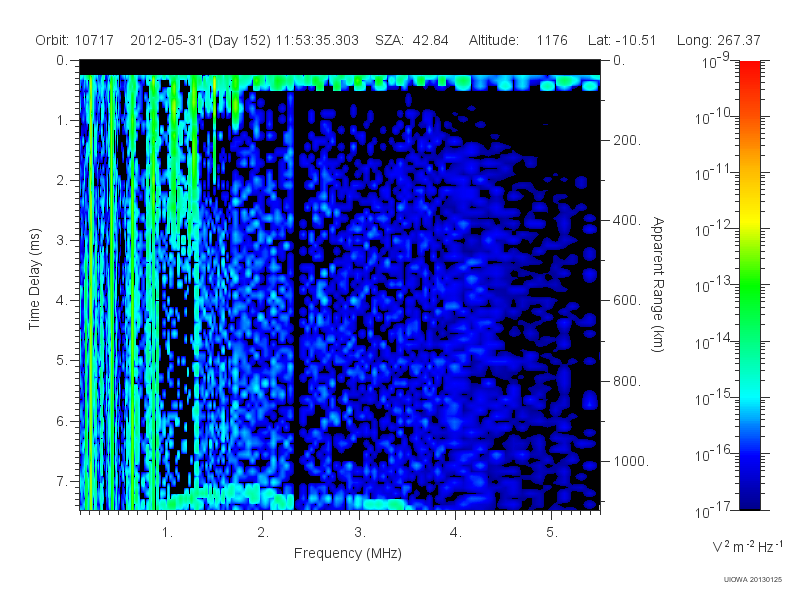
Task: Click the '10^-16' color scale label
Action: click(x=712, y=454)
